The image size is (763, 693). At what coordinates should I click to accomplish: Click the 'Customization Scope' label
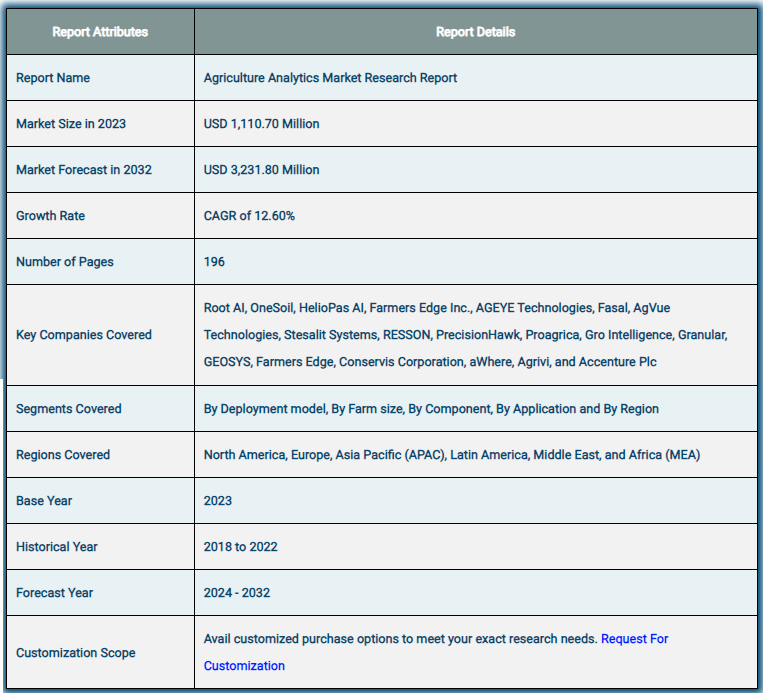(x=75, y=653)
